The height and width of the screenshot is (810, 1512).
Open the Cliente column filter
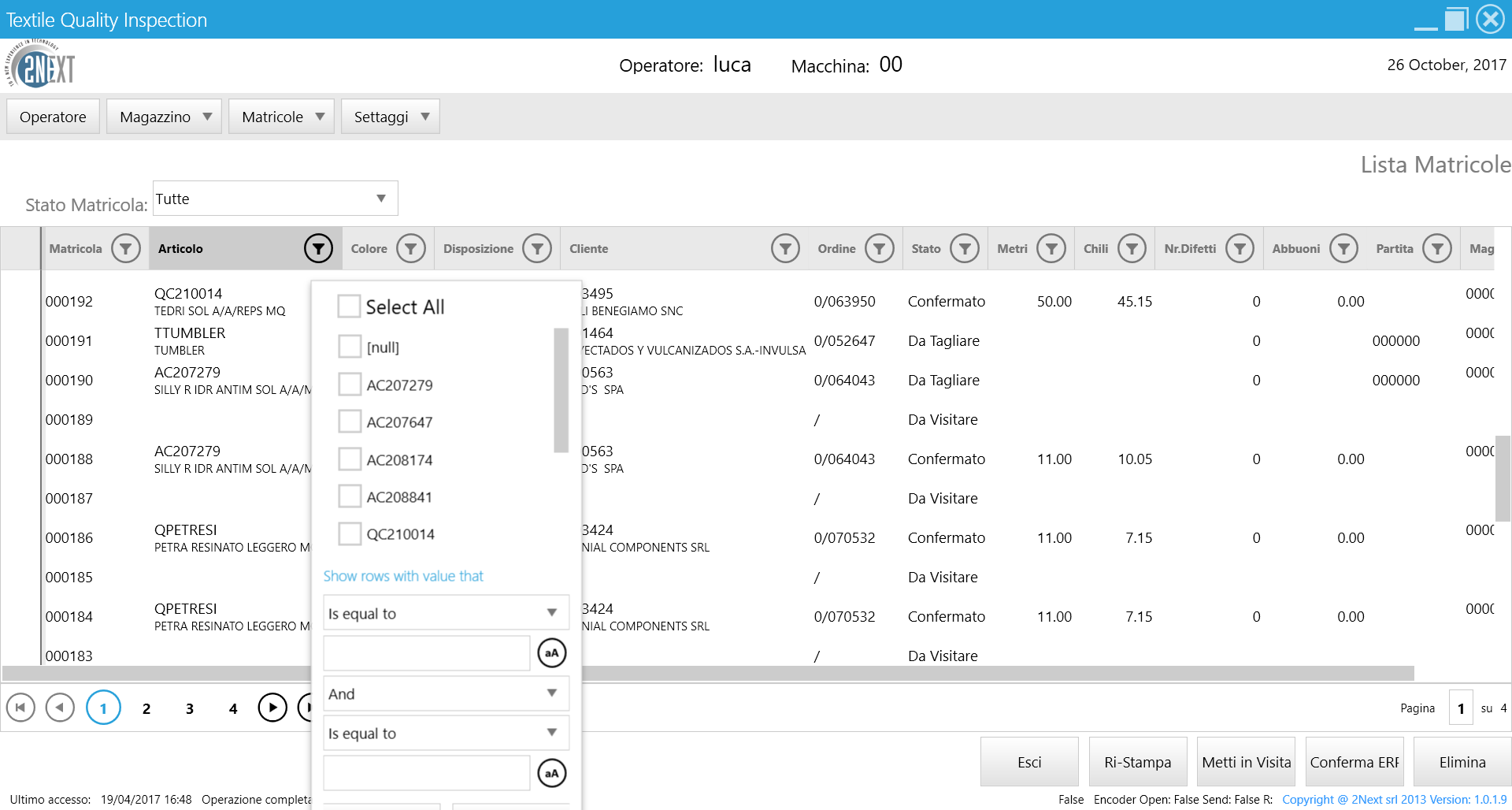(785, 248)
